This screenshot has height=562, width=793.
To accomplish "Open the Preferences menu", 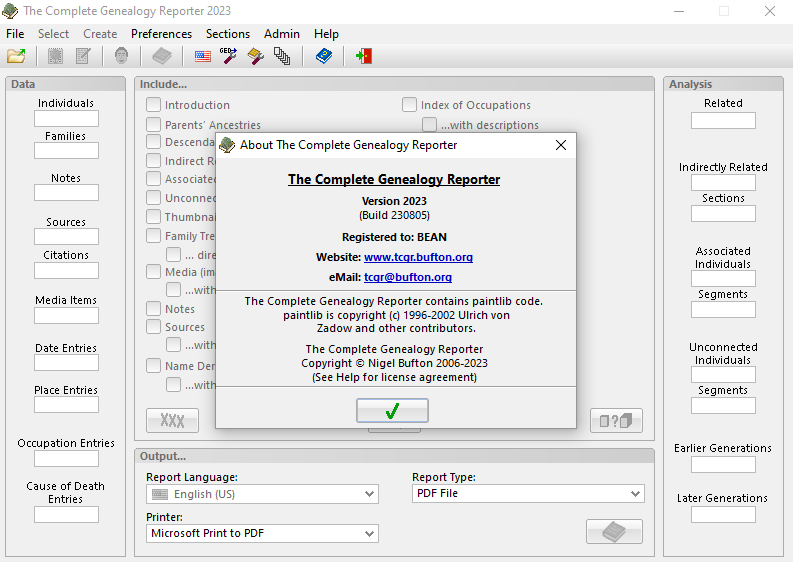I will pos(161,34).
